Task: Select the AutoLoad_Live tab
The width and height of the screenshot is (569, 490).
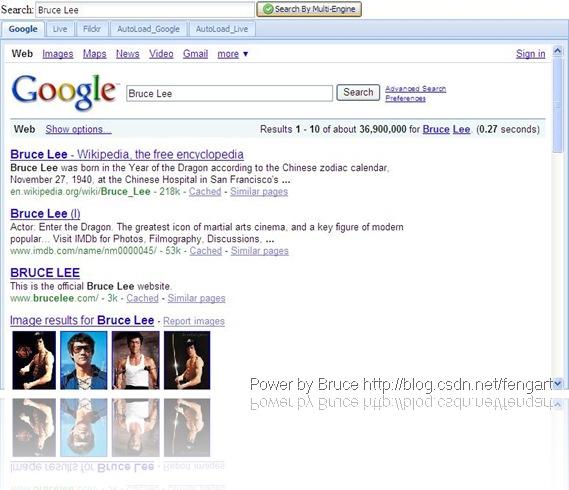Action: coord(222,29)
